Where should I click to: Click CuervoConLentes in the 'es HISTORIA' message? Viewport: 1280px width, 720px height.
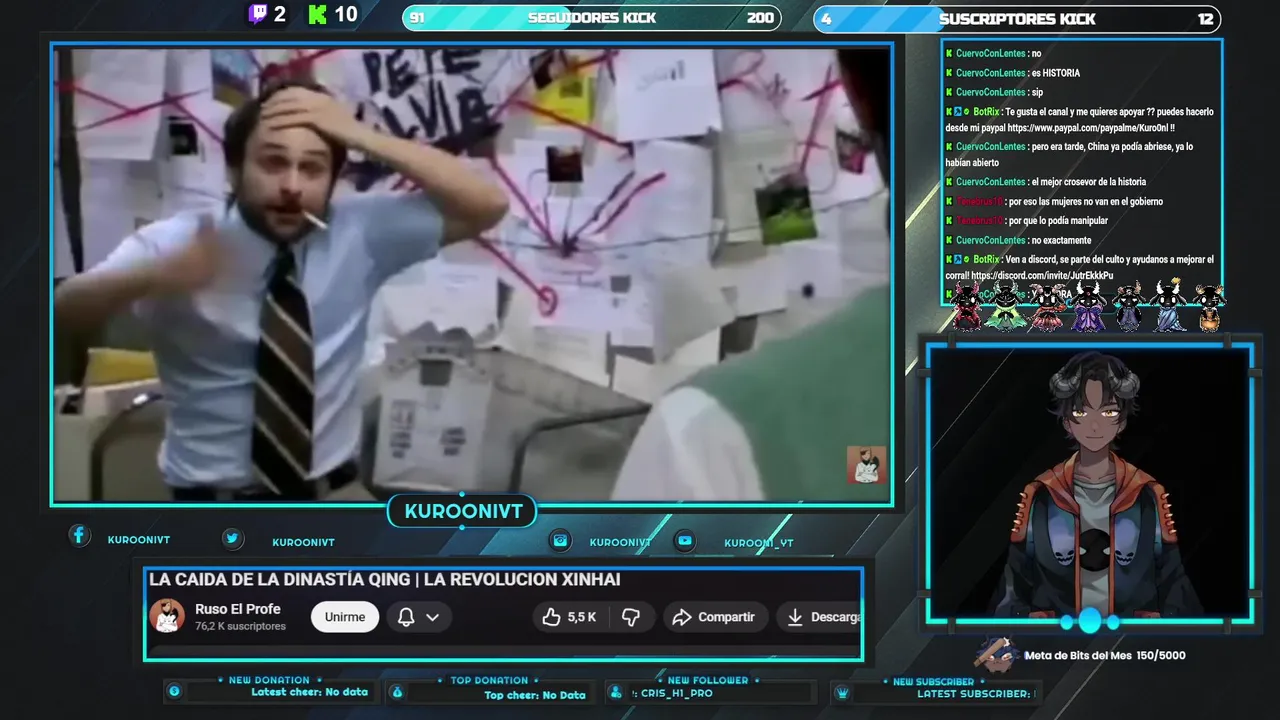tap(990, 73)
